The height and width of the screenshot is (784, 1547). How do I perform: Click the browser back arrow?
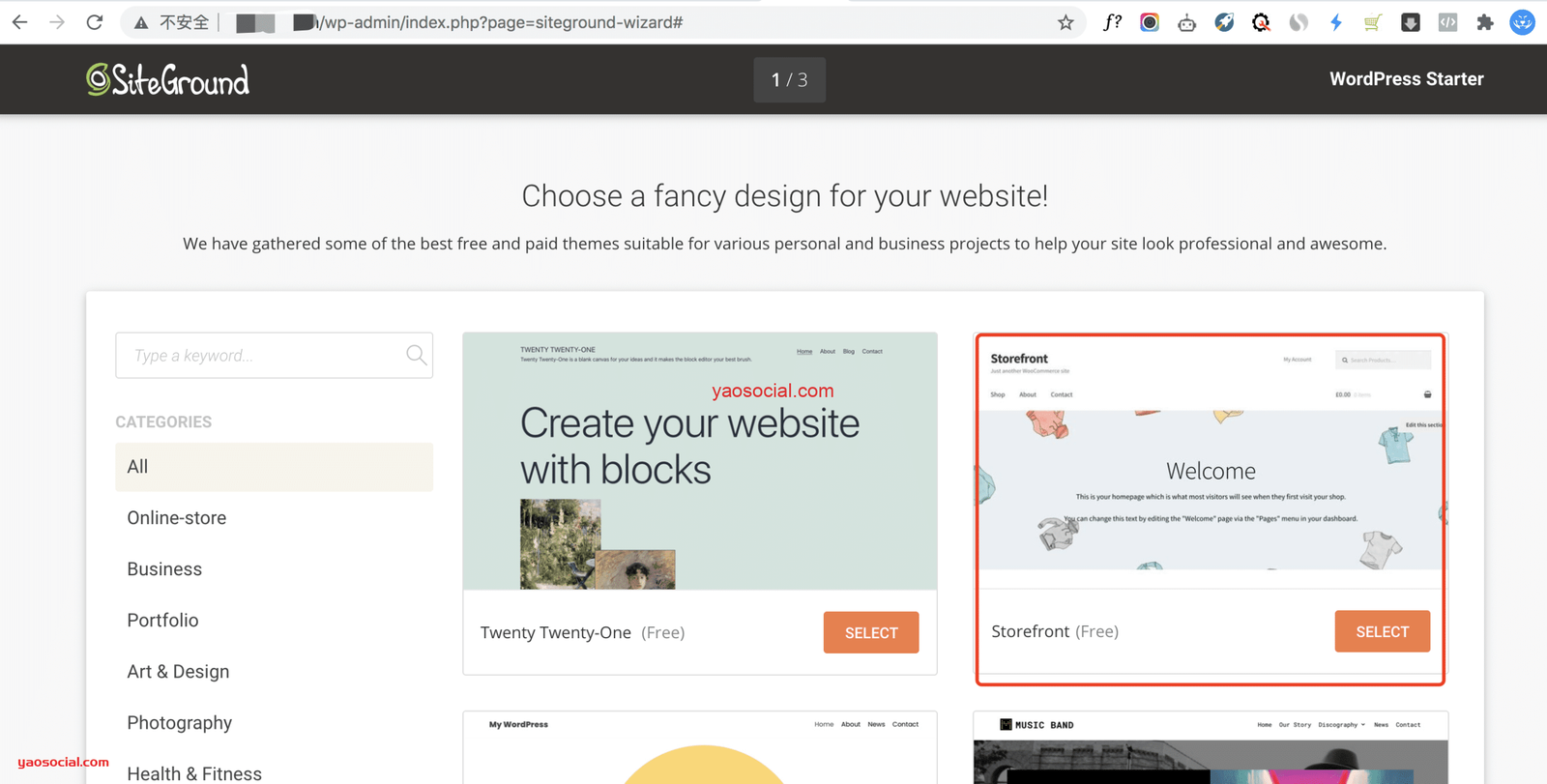click(x=19, y=22)
